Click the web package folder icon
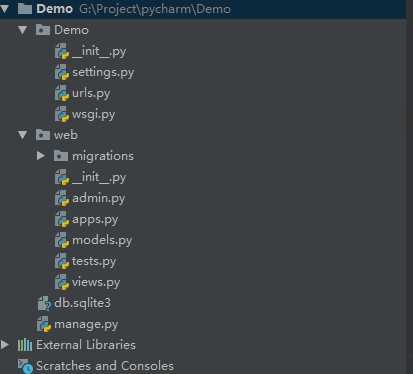Screen dimensions: 413x374 (x=43, y=135)
